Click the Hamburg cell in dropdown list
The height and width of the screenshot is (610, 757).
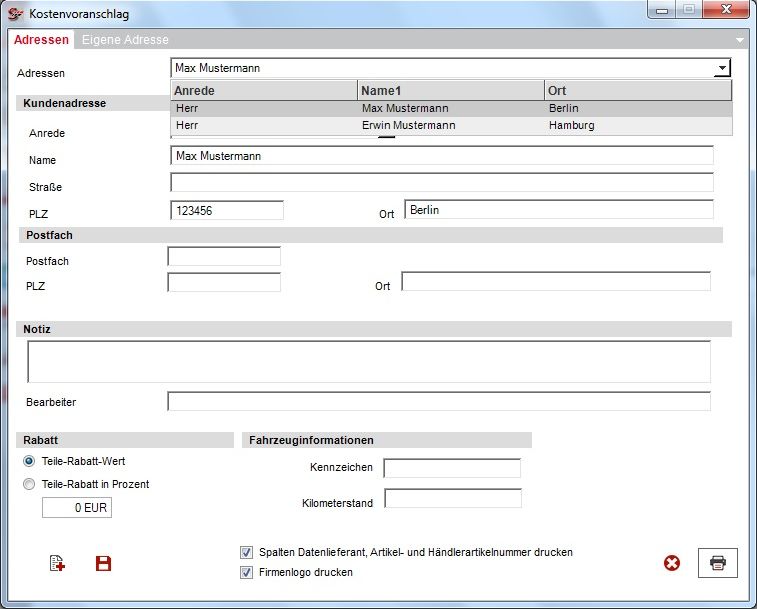coord(572,125)
